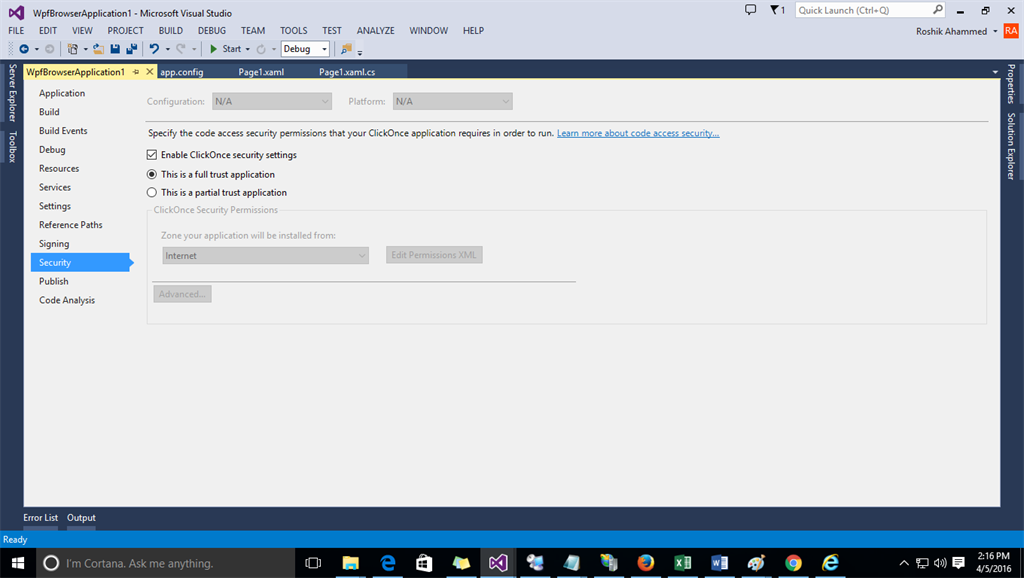Select This is a partial trust application
The image size is (1024, 578).
(152, 193)
